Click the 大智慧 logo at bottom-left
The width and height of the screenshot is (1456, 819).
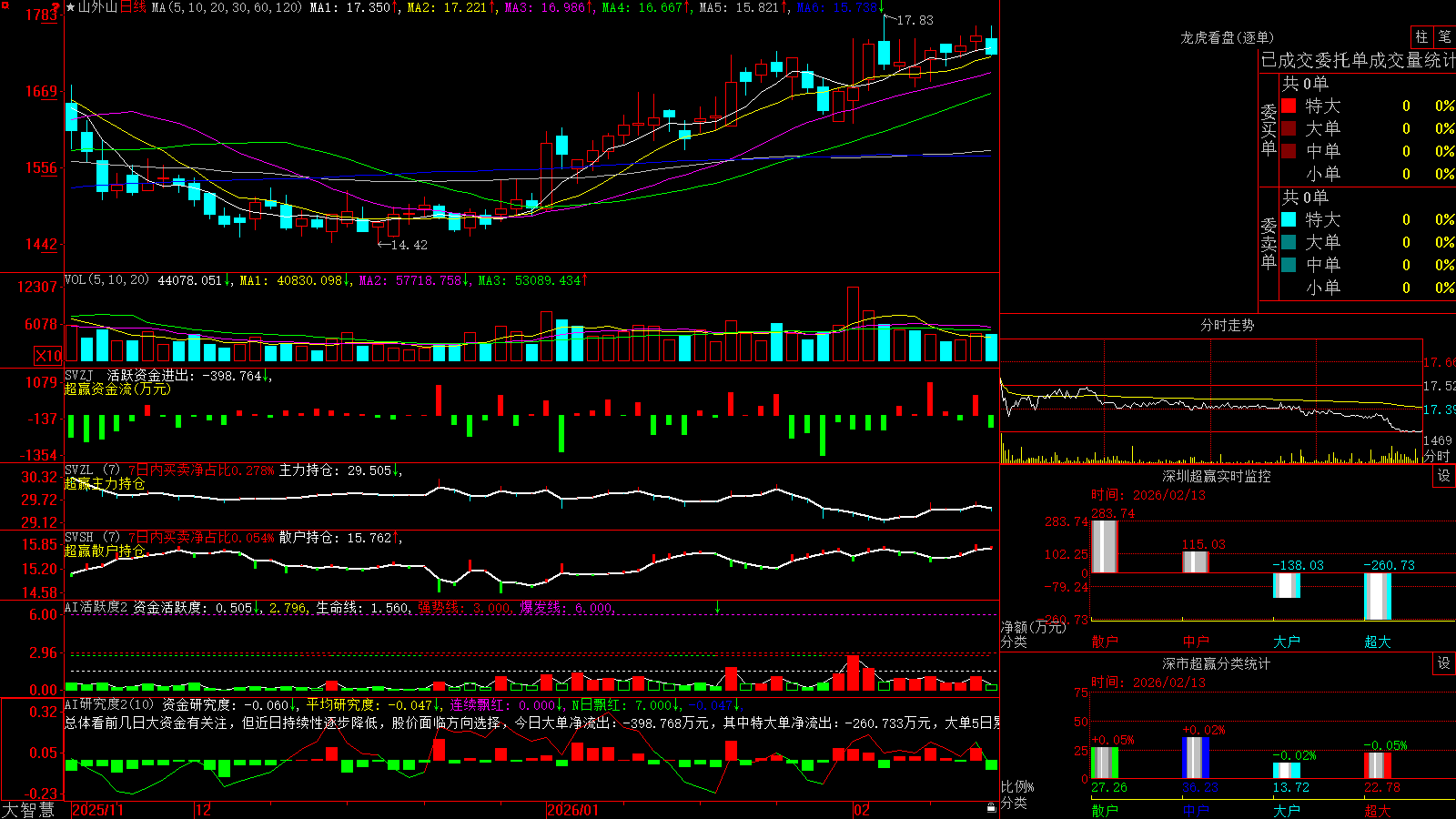pos(28,810)
